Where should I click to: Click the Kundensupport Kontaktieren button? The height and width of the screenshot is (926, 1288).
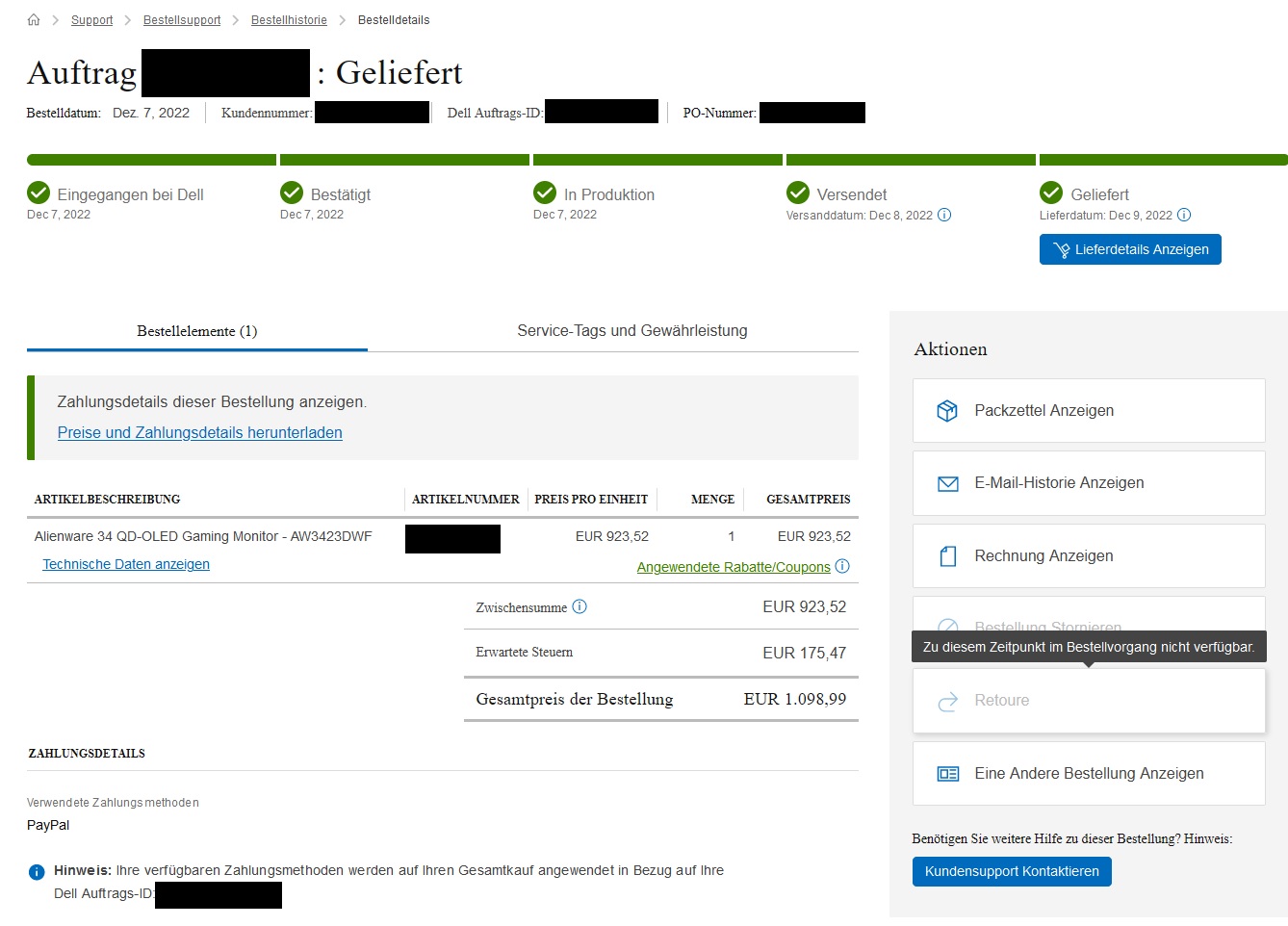click(x=1012, y=871)
